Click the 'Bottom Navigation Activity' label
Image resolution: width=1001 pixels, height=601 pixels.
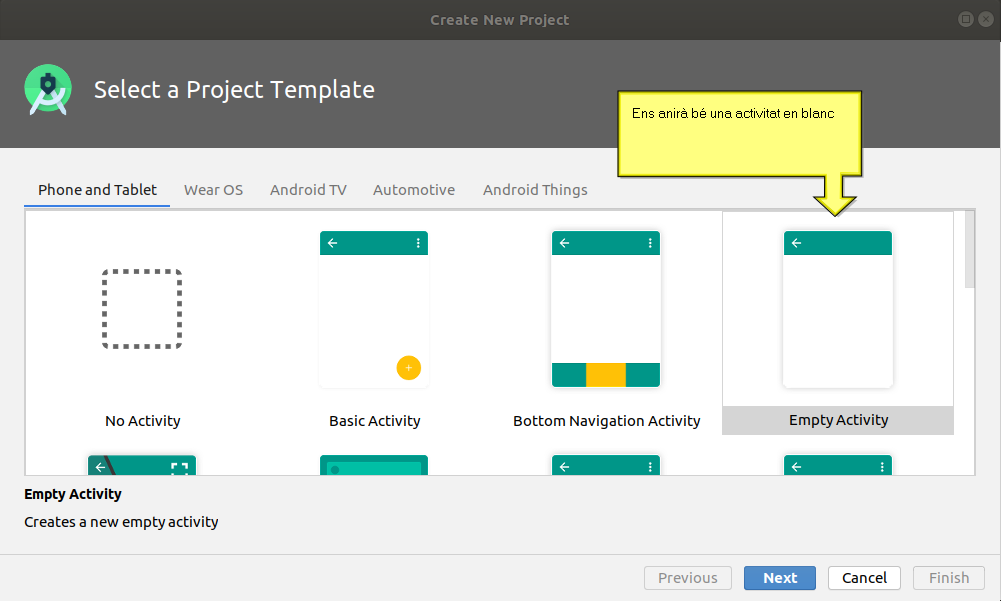click(606, 421)
